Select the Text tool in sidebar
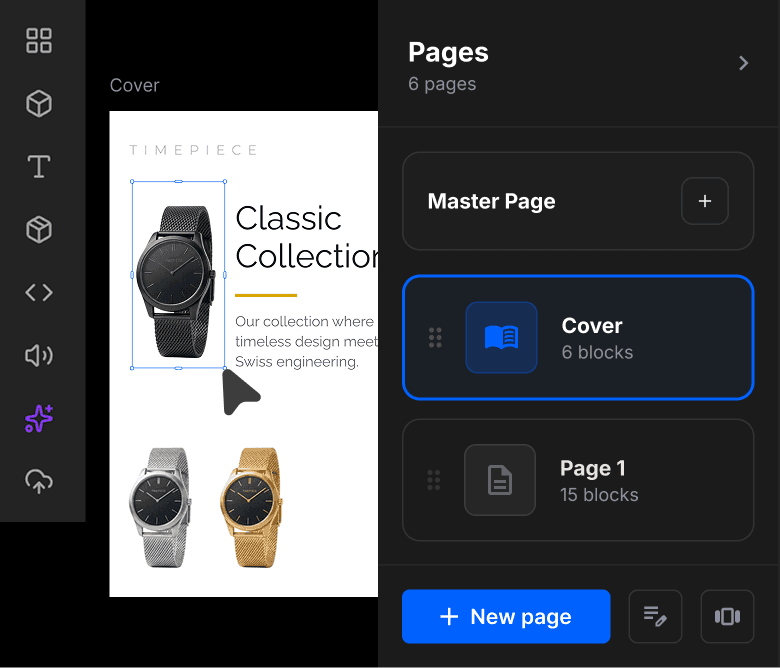The width and height of the screenshot is (780, 668). click(39, 167)
